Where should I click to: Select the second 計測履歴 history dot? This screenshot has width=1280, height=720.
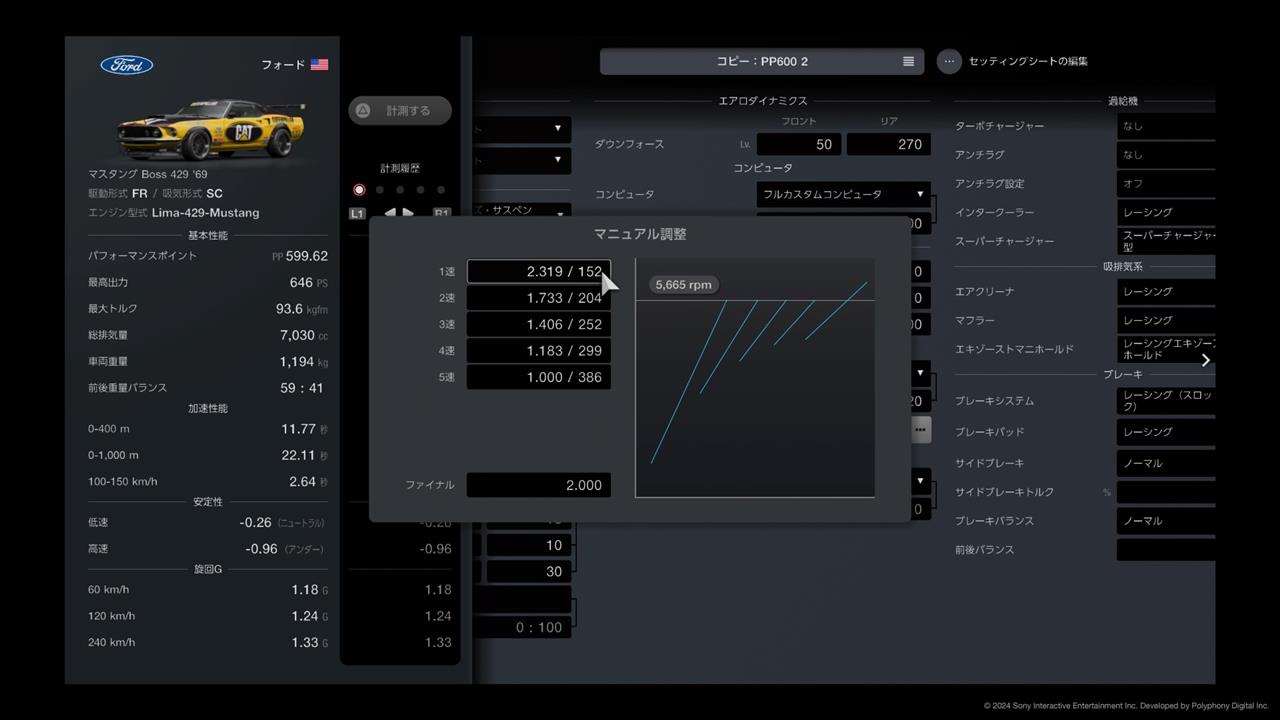click(x=380, y=190)
